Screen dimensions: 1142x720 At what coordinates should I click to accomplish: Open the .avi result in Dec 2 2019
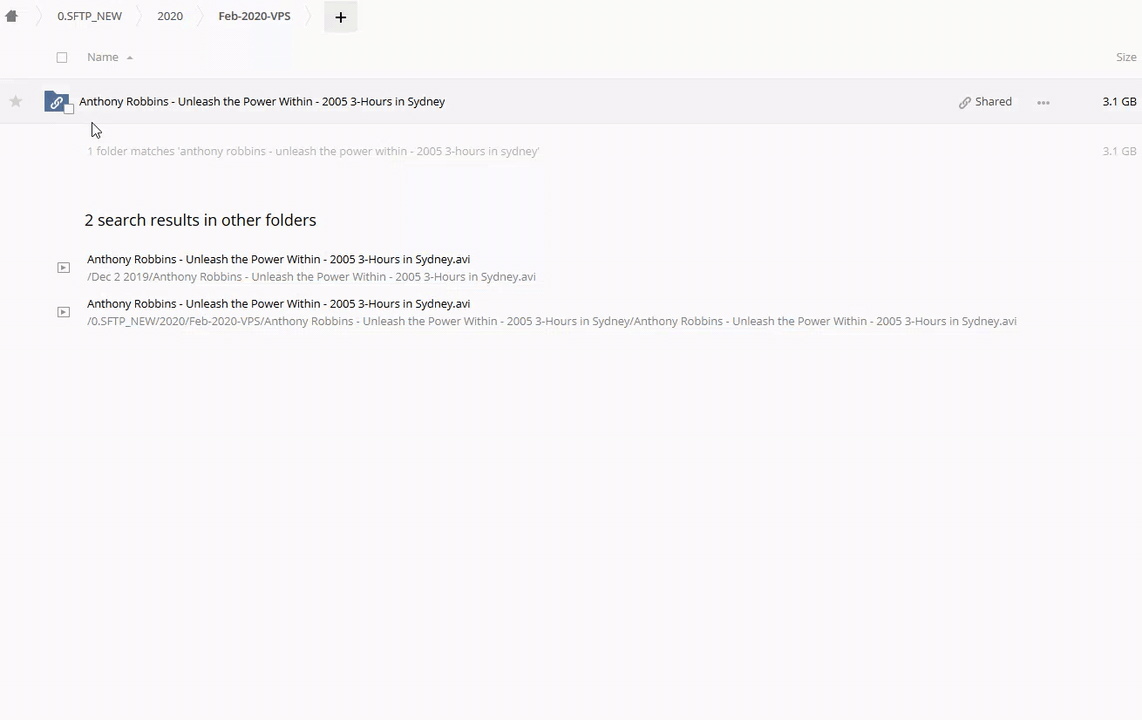click(278, 259)
